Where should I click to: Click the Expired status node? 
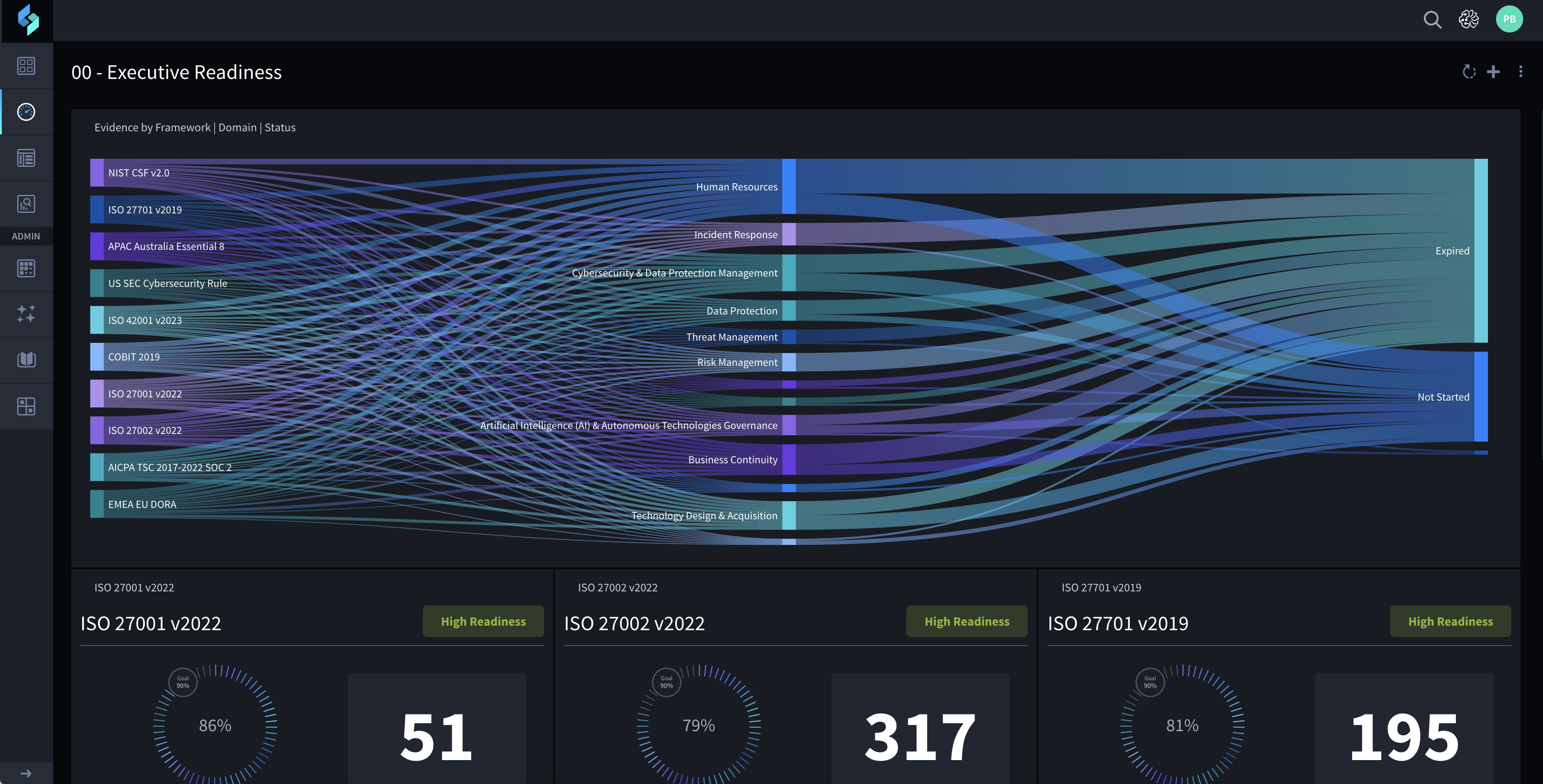pyautogui.click(x=1481, y=250)
